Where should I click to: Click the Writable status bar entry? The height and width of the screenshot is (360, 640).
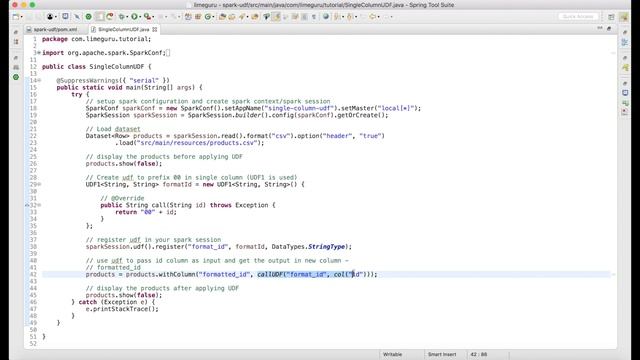point(392,354)
